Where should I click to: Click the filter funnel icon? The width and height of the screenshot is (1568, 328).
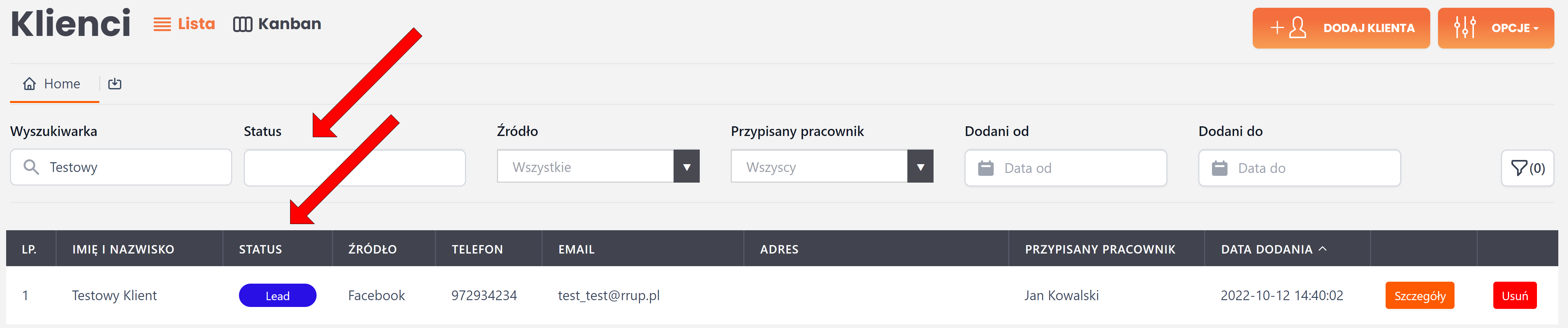coord(1519,168)
